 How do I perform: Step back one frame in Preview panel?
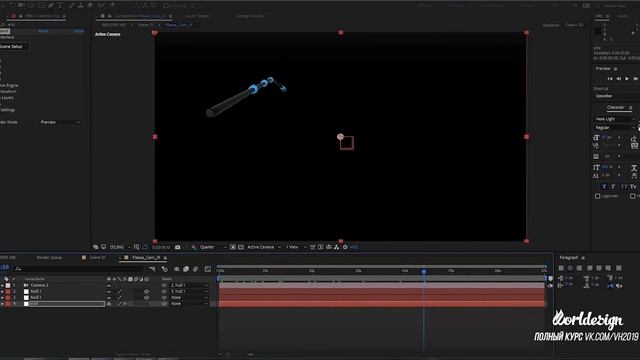point(618,78)
